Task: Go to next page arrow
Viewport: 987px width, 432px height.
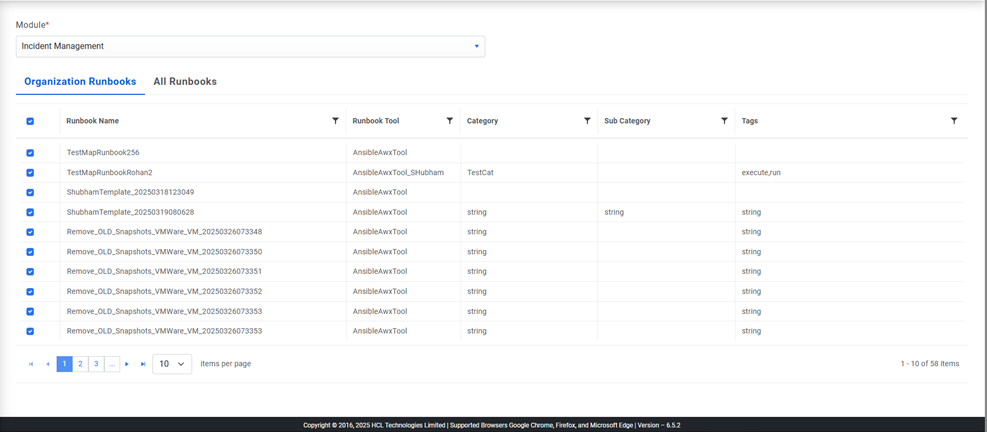Action: [127, 364]
